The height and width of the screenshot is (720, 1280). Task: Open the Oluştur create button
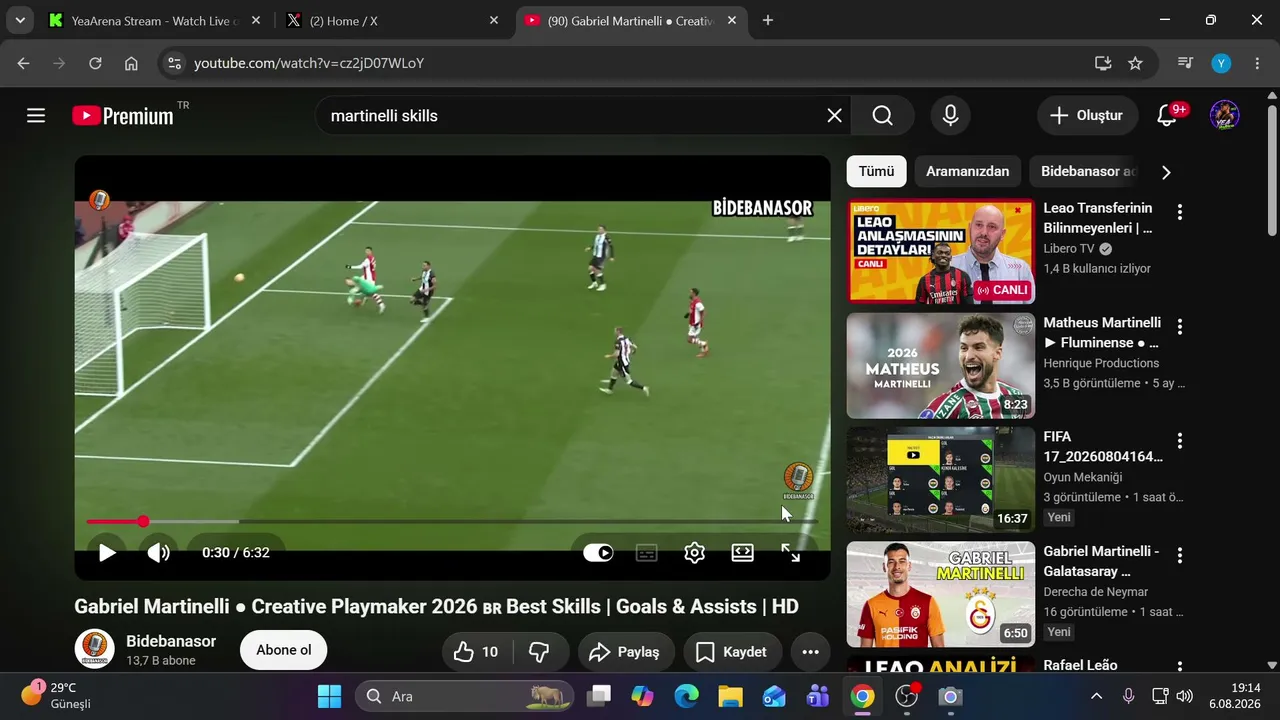[1087, 116]
